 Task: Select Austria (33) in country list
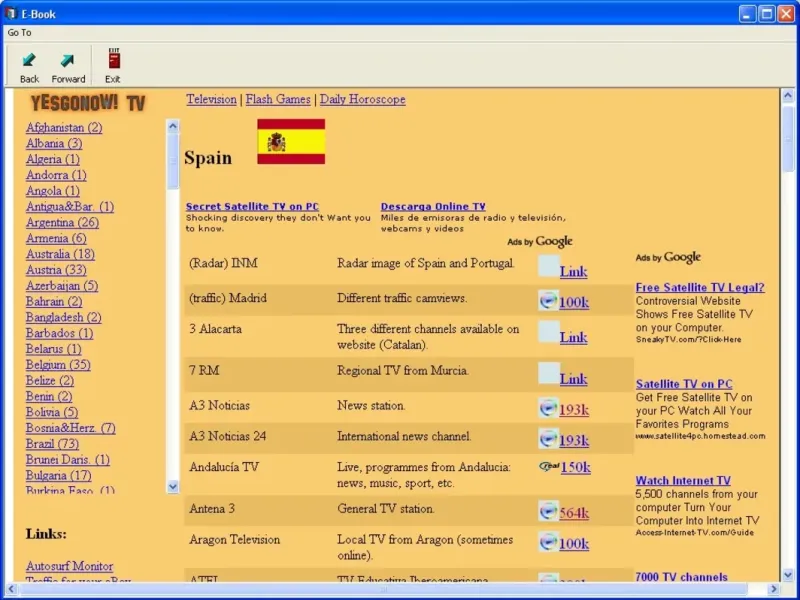[x=56, y=270]
